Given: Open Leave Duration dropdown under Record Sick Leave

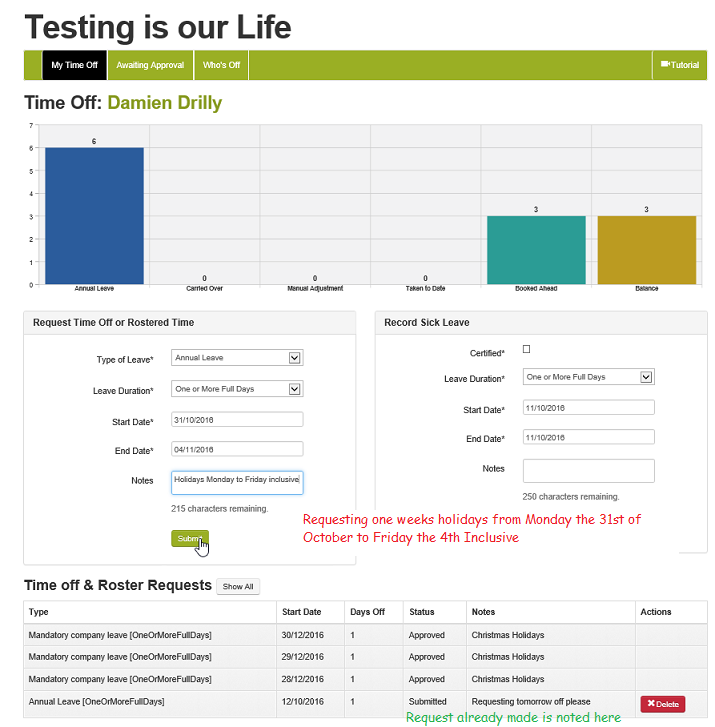Looking at the screenshot, I should click(x=588, y=377).
